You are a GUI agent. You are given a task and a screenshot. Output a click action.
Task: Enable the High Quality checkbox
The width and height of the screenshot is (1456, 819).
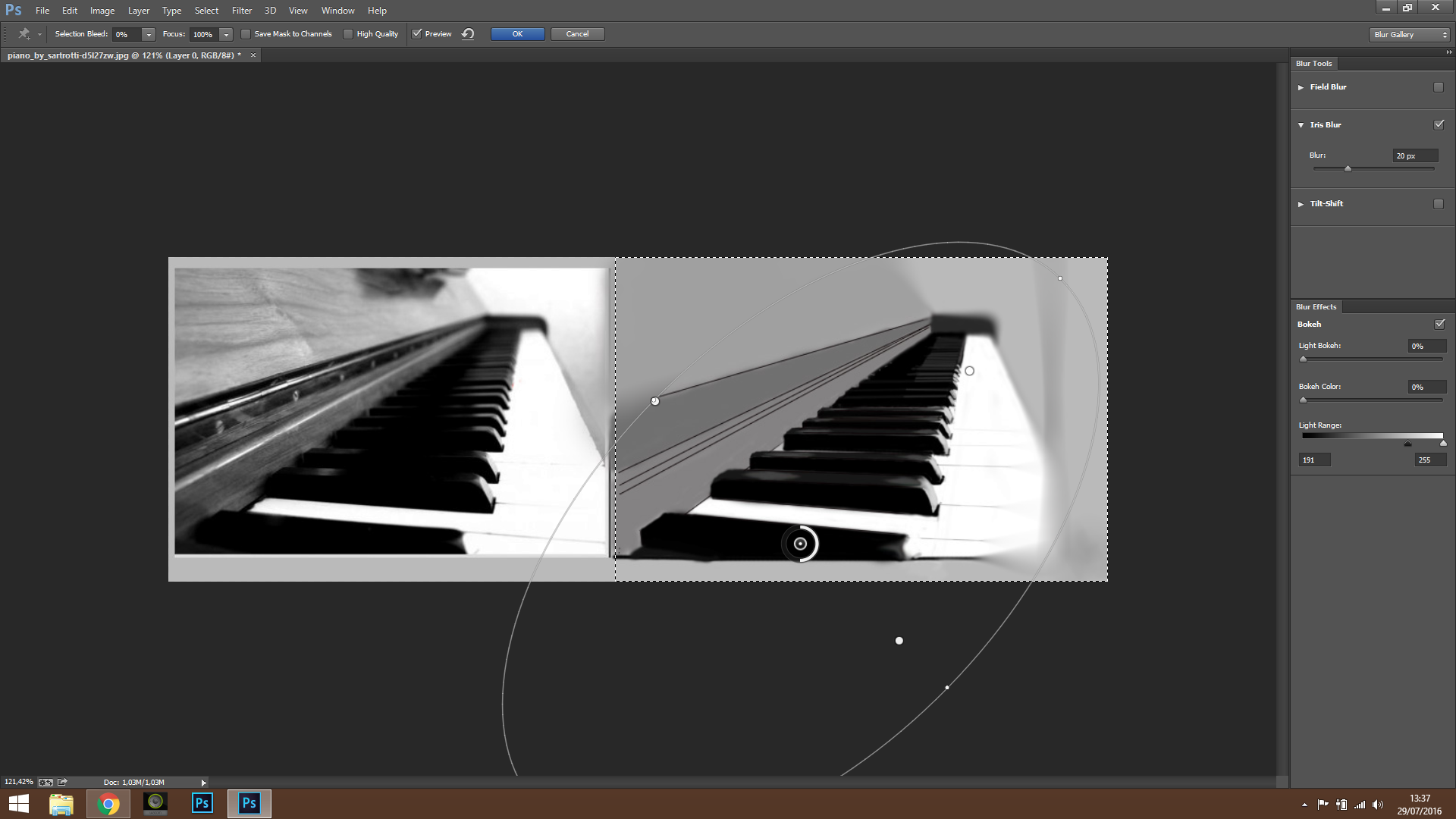tap(348, 34)
